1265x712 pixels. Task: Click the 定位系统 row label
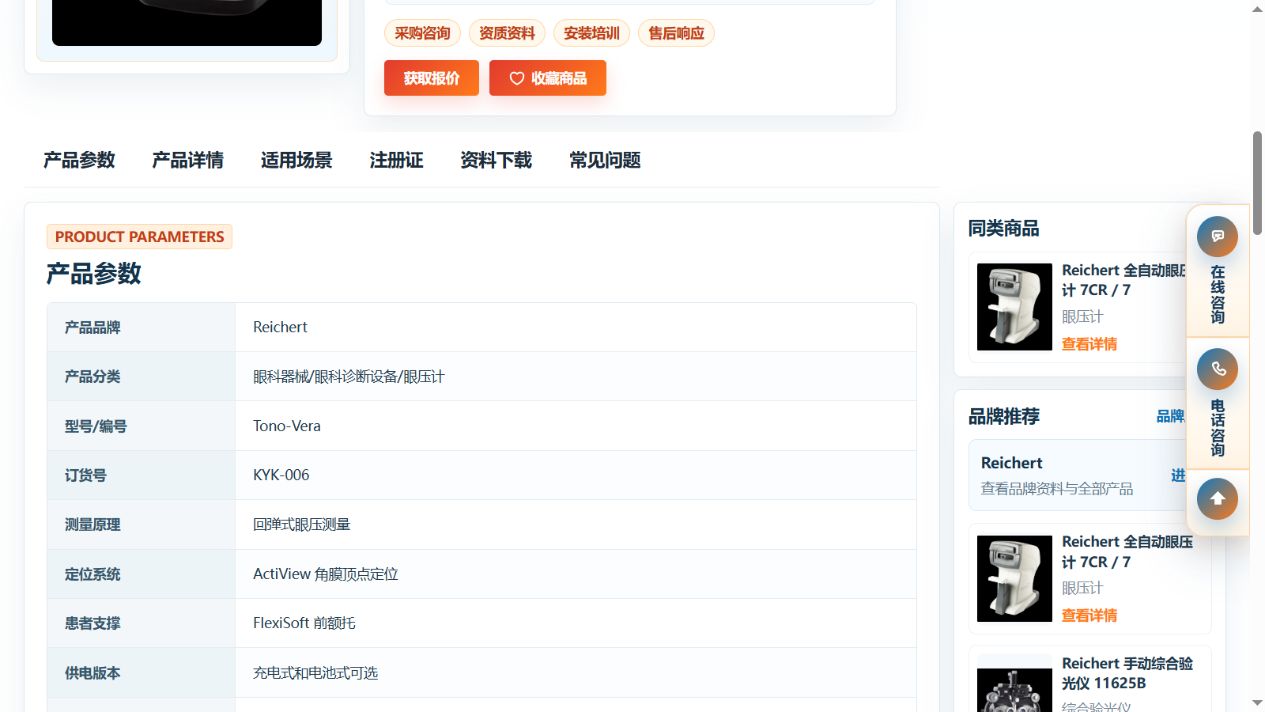pos(93,574)
